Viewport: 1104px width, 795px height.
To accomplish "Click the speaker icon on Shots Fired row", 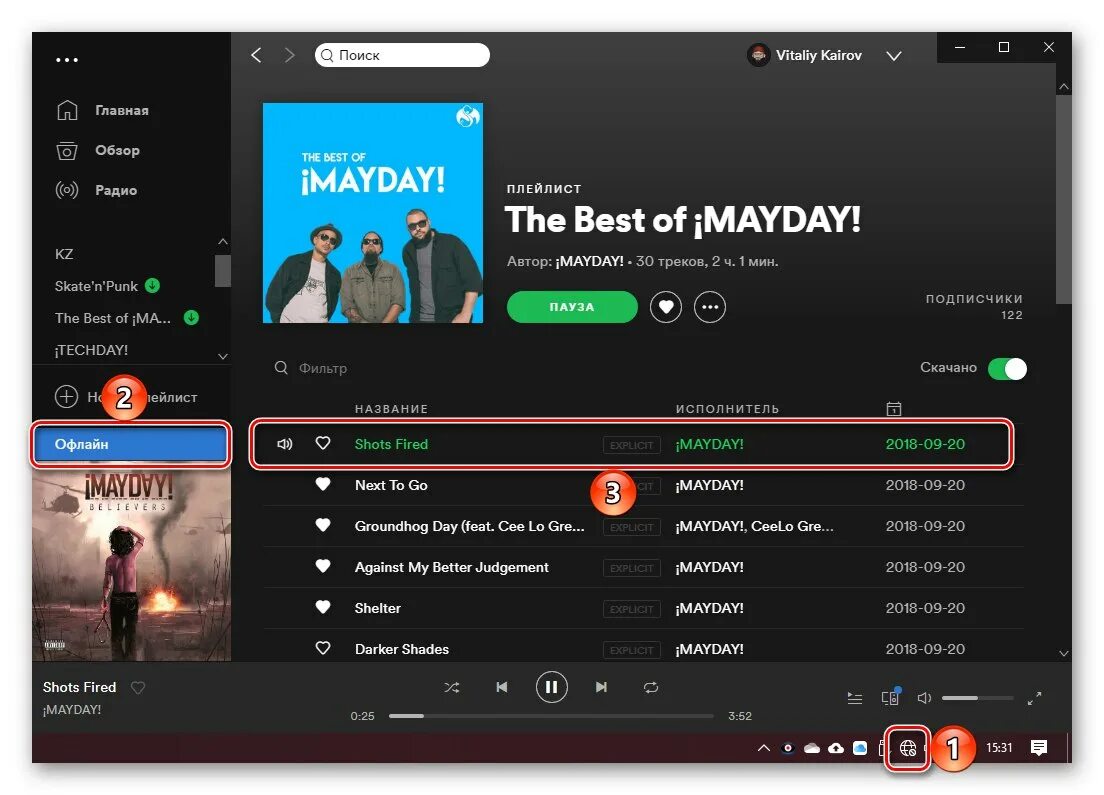I will coord(284,444).
